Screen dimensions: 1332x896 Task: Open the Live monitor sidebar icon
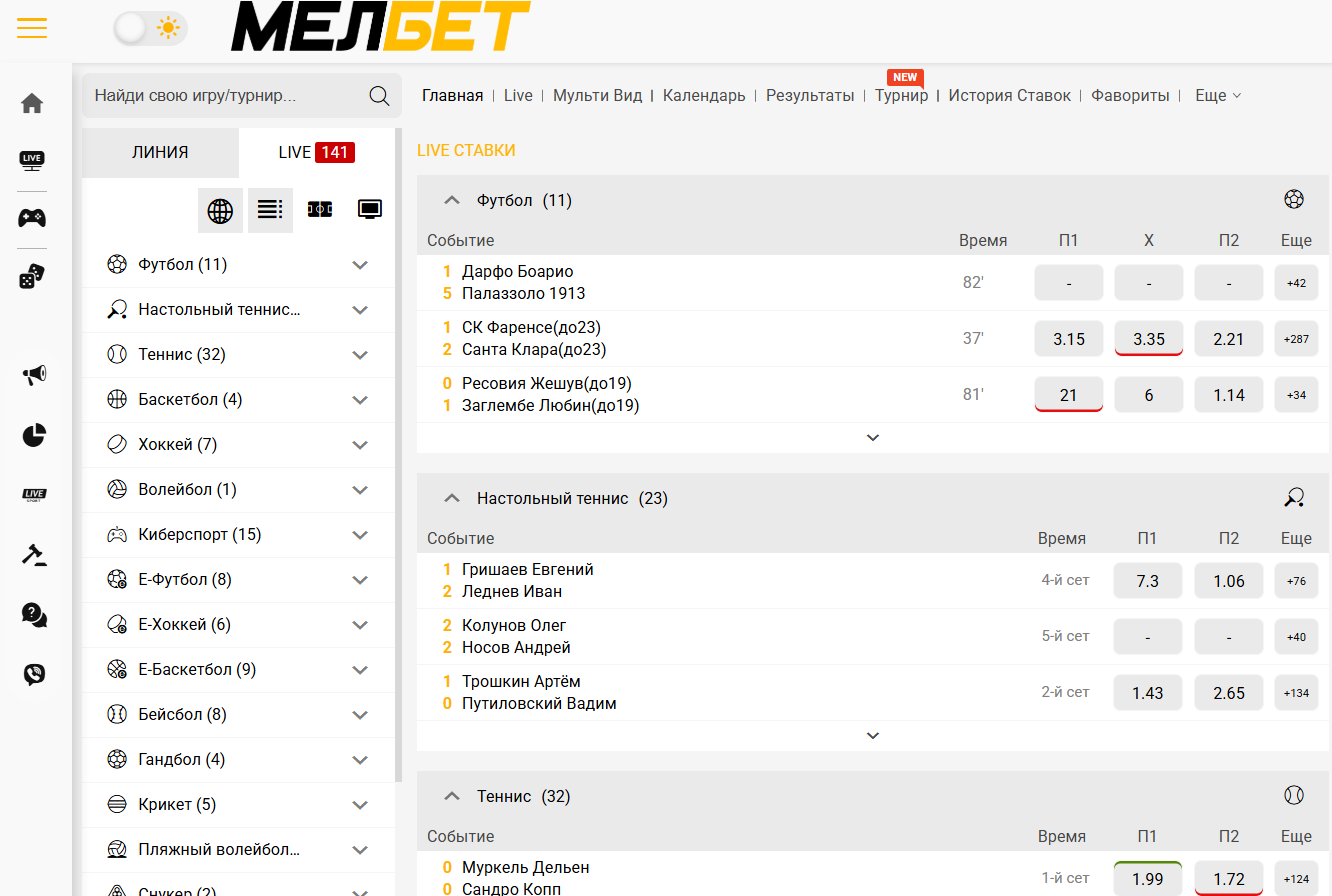32,160
